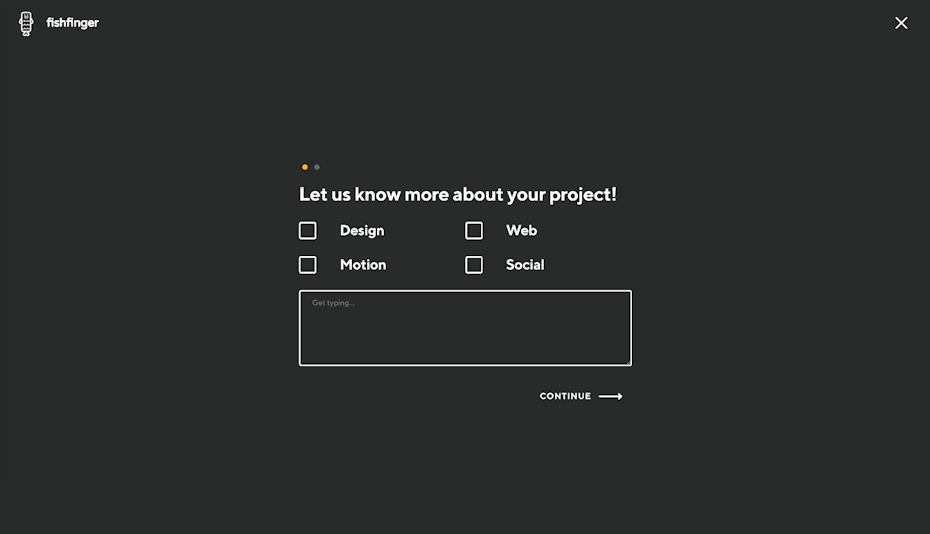Click the fishfinger wordmark text
This screenshot has height=534, width=930.
click(73, 23)
